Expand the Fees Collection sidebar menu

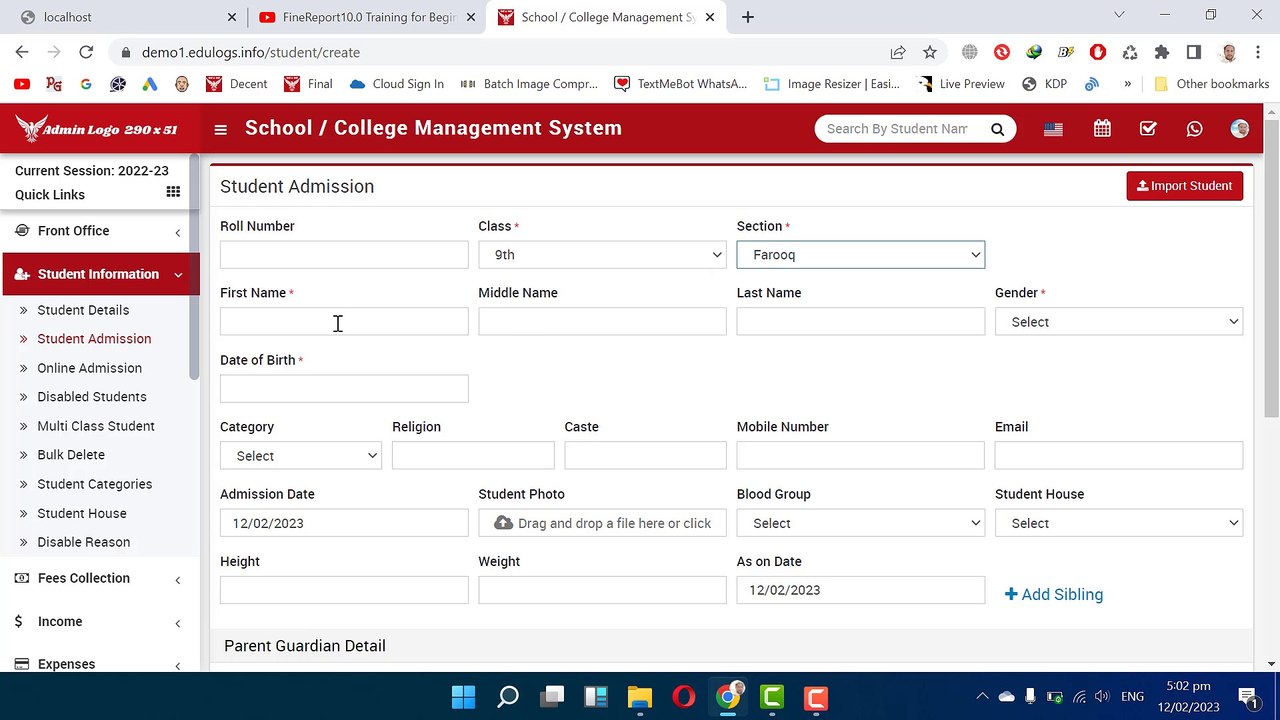click(97, 578)
